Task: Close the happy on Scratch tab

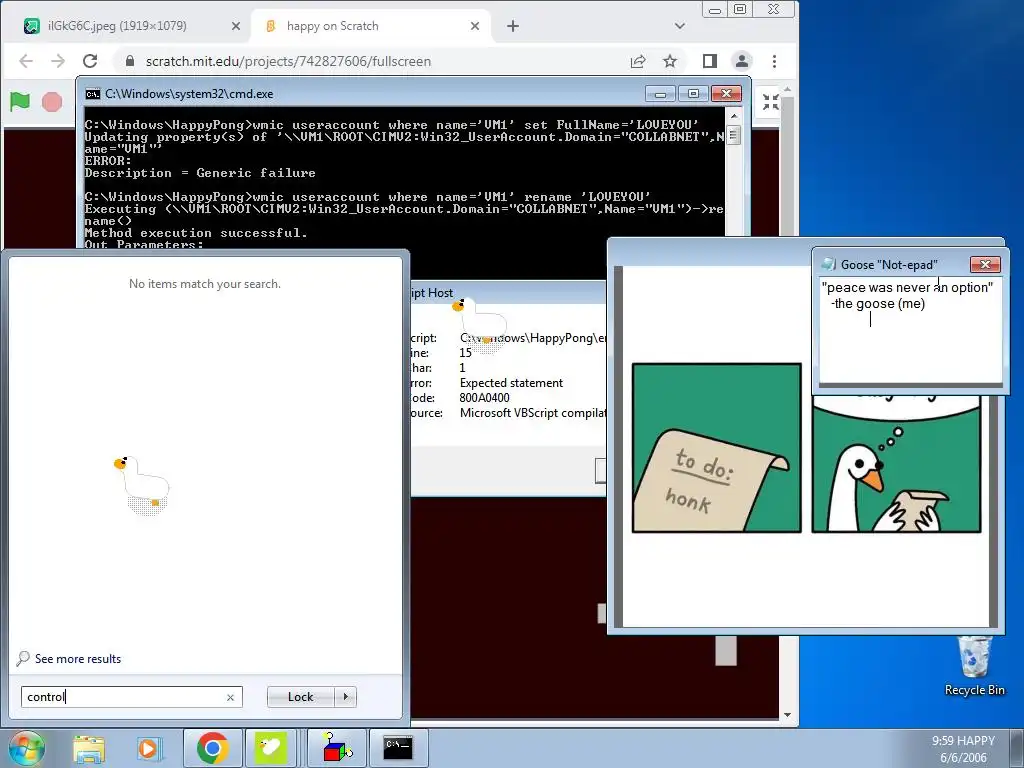Action: pyautogui.click(x=475, y=26)
